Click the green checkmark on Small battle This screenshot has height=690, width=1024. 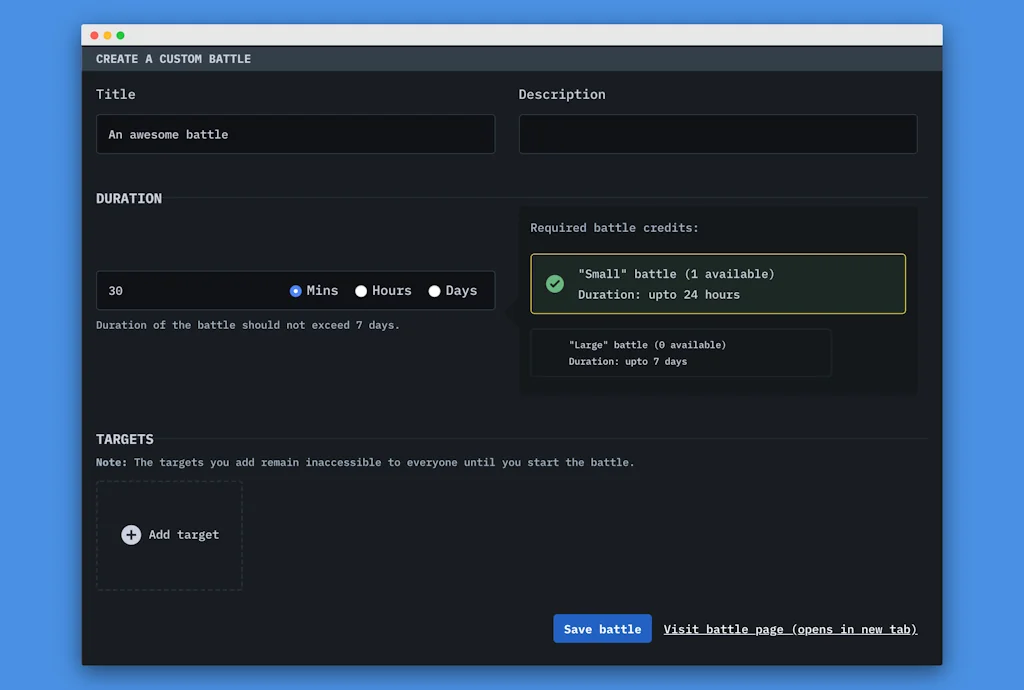pyautogui.click(x=555, y=283)
